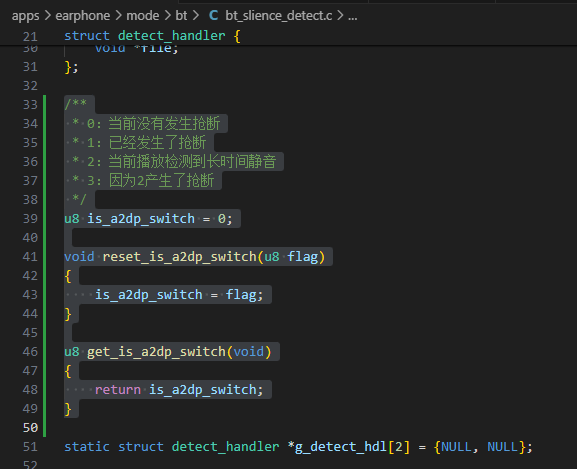The width and height of the screenshot is (577, 469).
Task: Expand chevron after 'bt' in breadcrumb
Action: coord(196,16)
